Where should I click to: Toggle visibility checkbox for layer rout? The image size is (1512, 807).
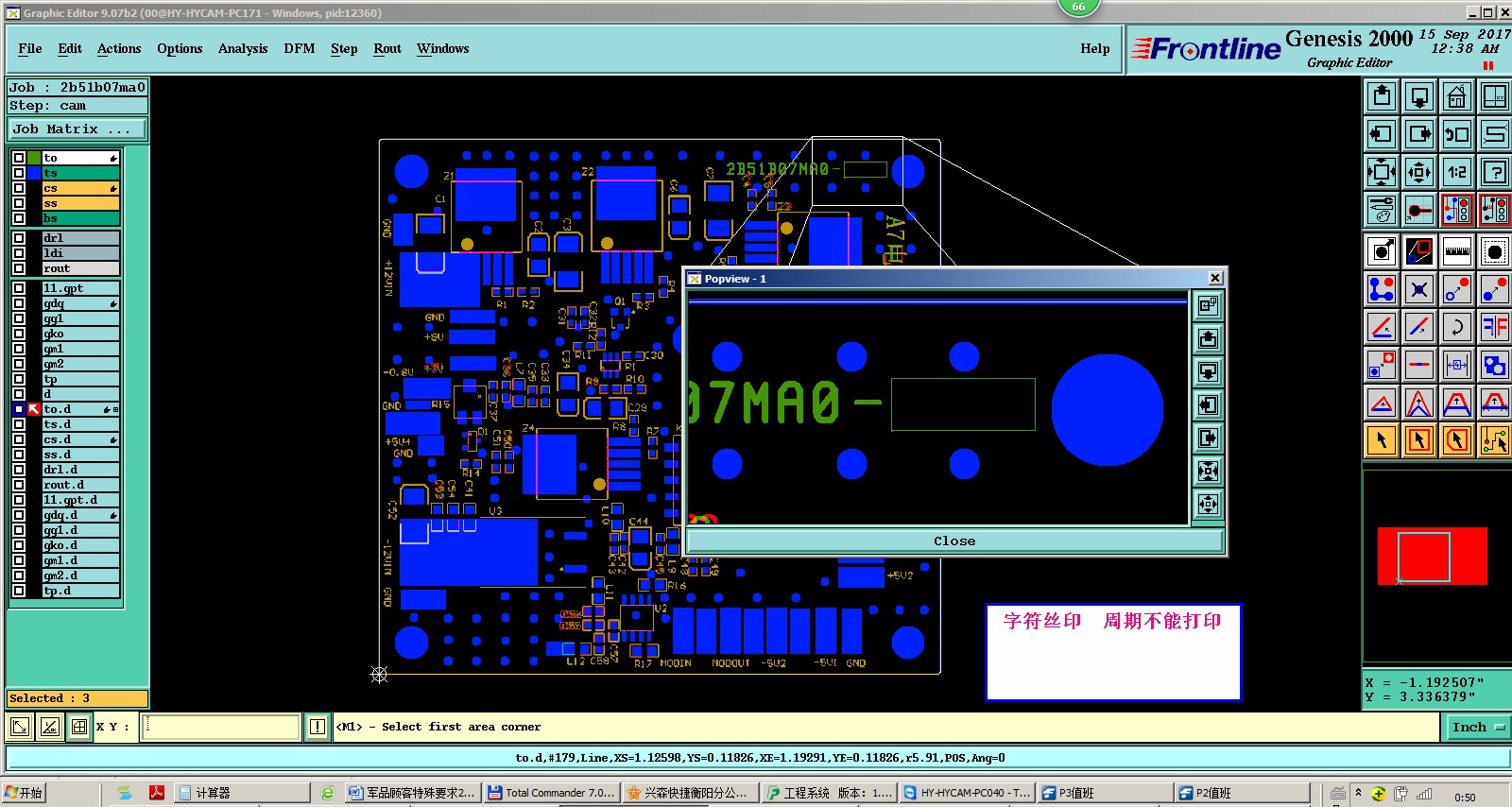pyautogui.click(x=19, y=268)
